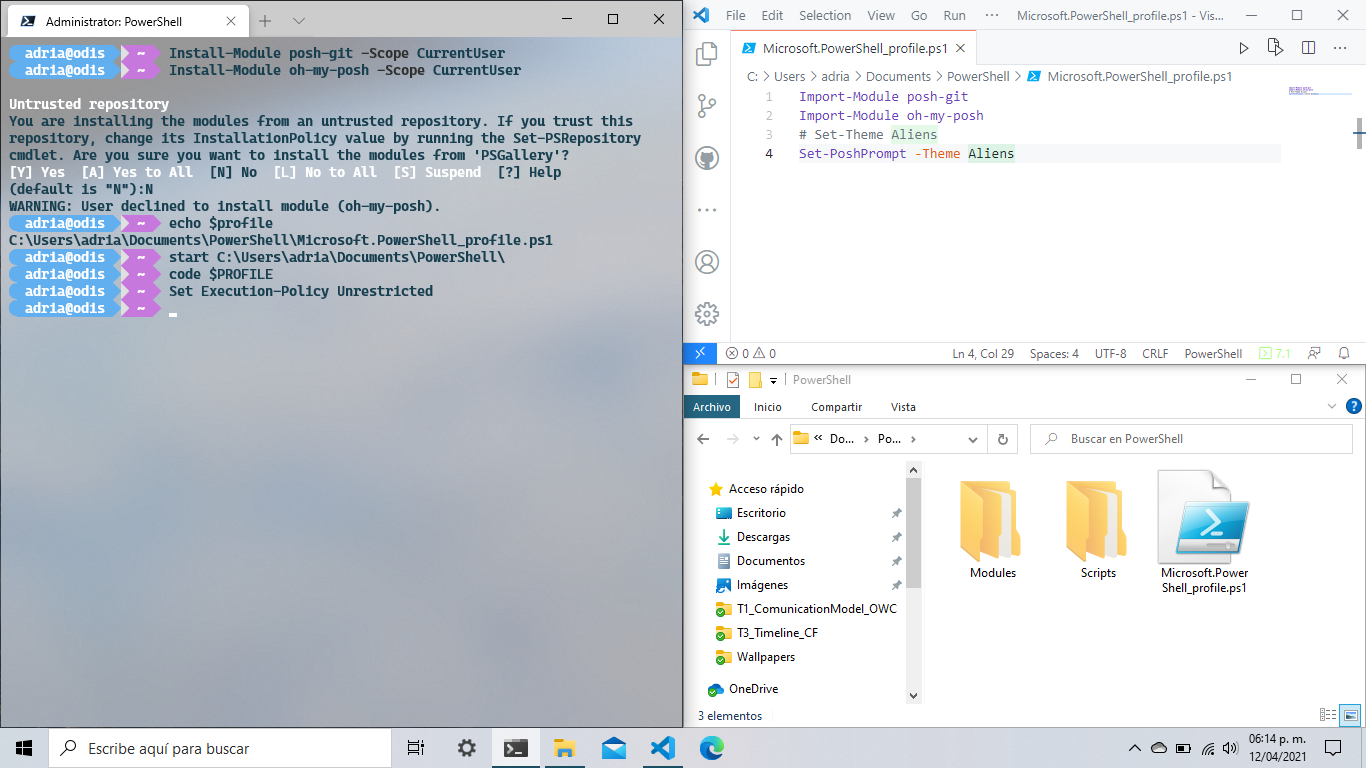1366x768 pixels.
Task: Open the Compartir ribbon tab
Action: coord(836,407)
